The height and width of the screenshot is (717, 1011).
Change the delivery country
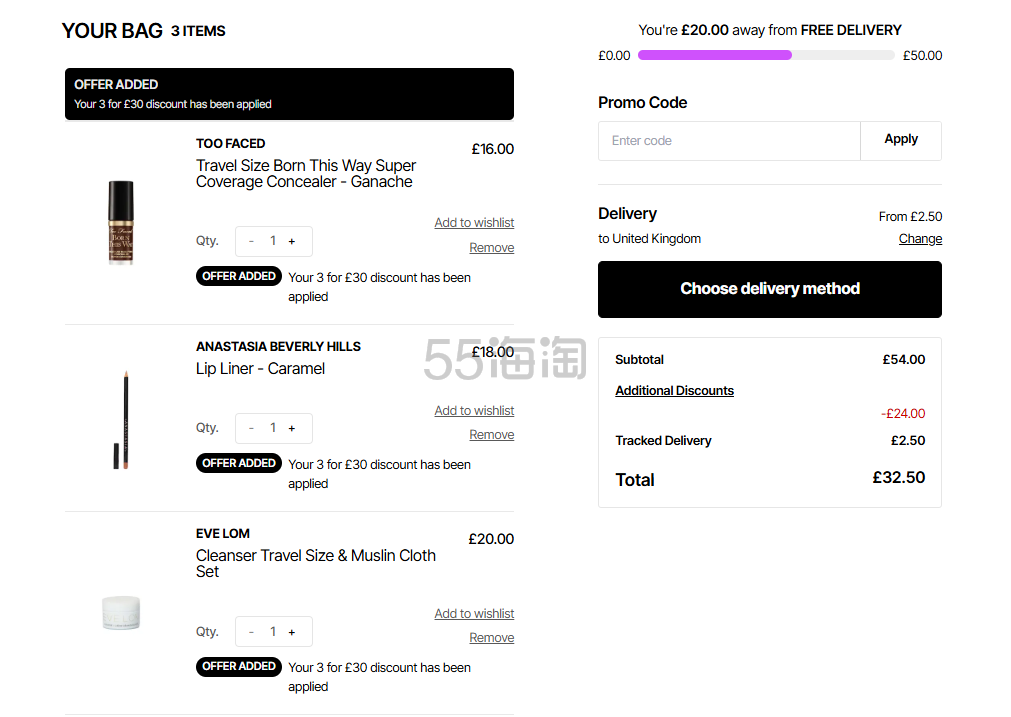click(x=920, y=239)
